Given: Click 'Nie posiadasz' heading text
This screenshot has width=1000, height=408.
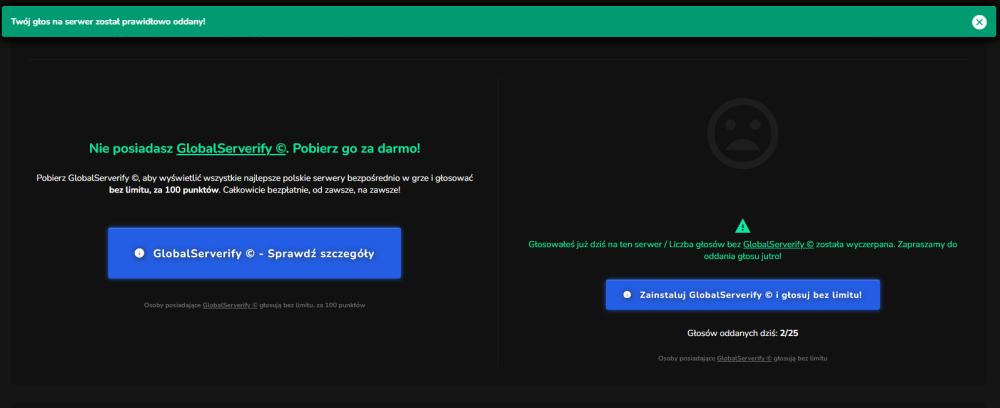Looking at the screenshot, I should tap(131, 149).
